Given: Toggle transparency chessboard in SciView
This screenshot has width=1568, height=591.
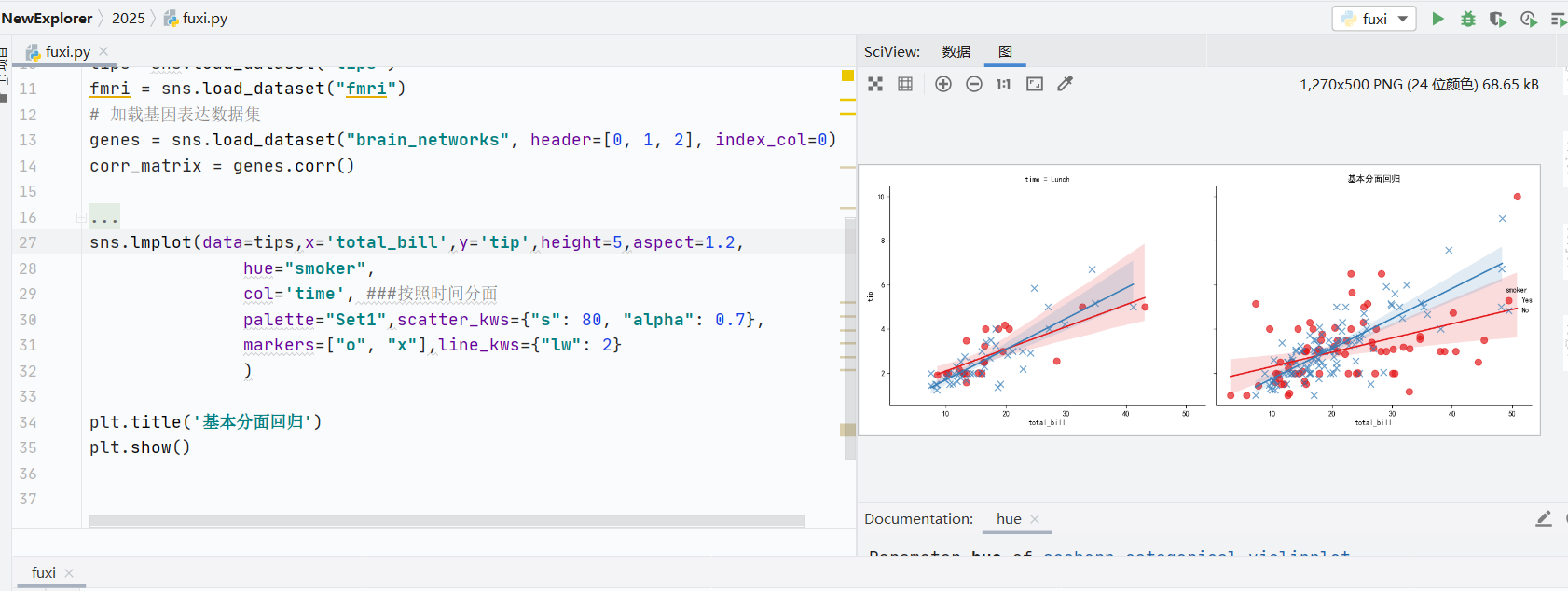Looking at the screenshot, I should click(875, 84).
